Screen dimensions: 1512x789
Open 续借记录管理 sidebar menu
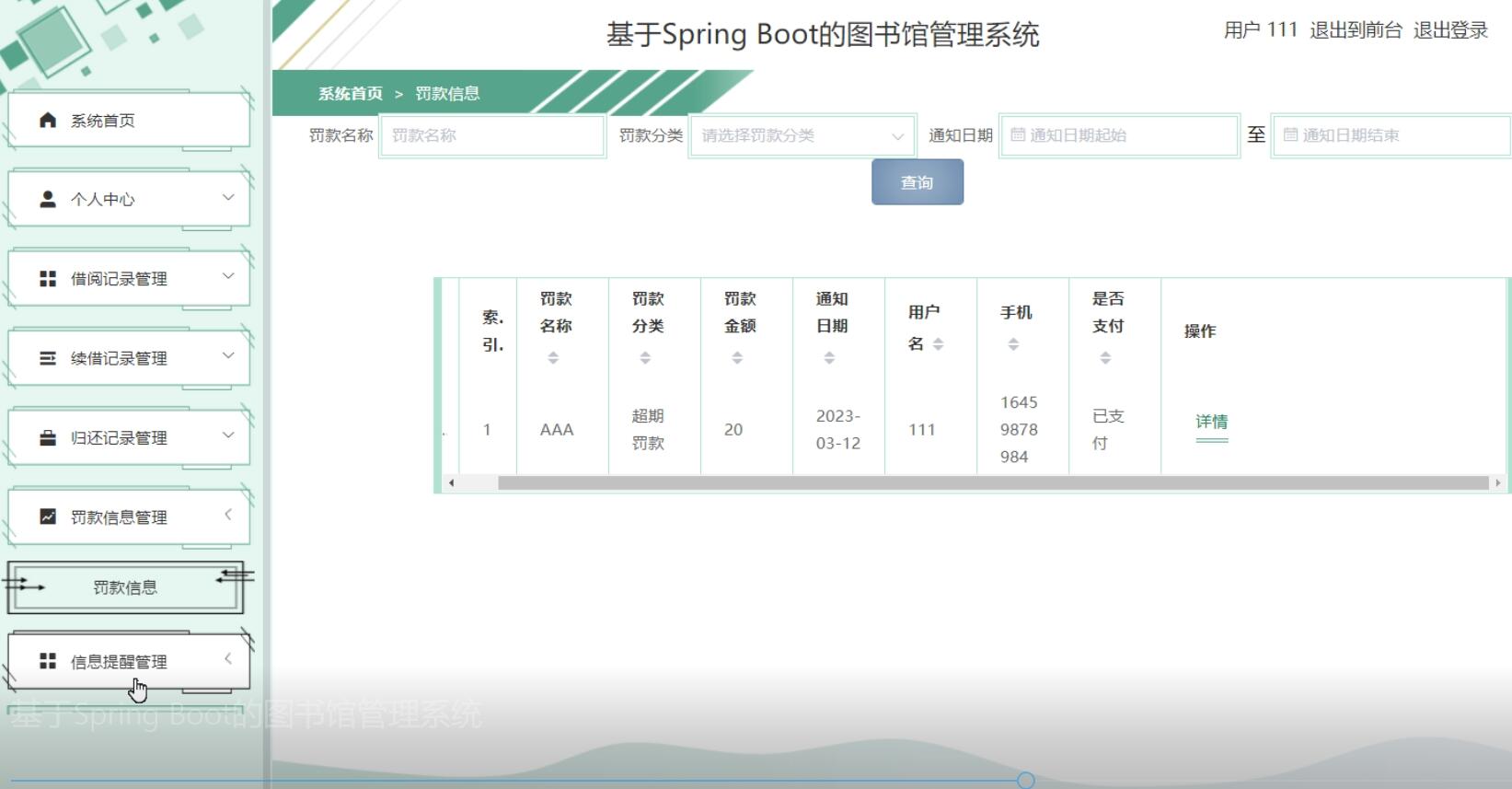pyautogui.click(x=129, y=358)
